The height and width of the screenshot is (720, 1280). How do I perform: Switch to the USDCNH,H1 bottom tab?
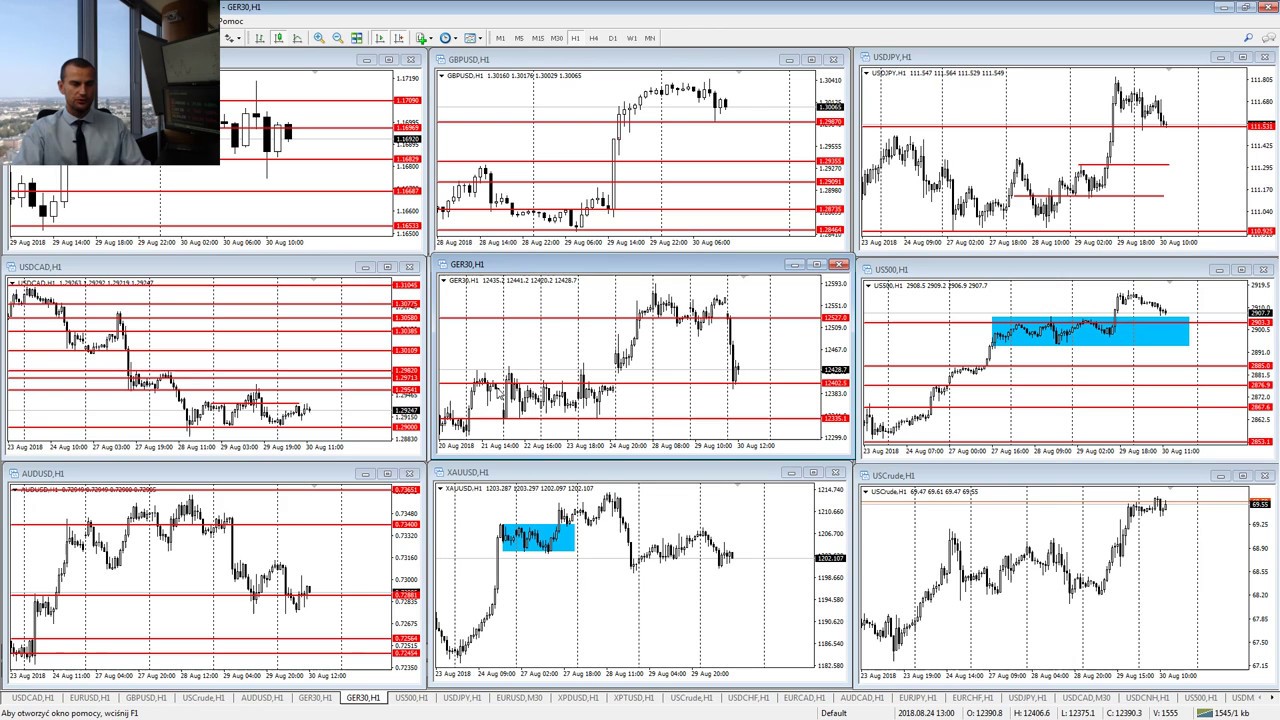click(x=1145, y=697)
